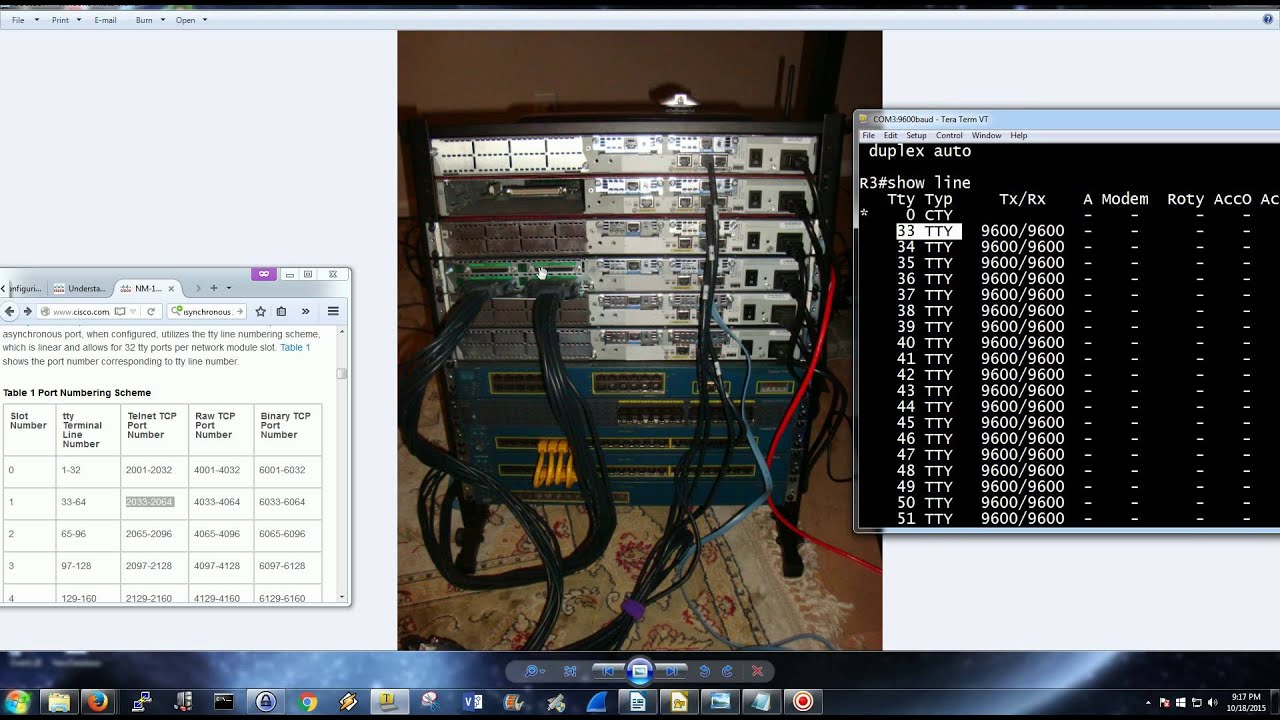This screenshot has width=1280, height=720.
Task: Open Chrome from the taskbar
Action: (307, 702)
